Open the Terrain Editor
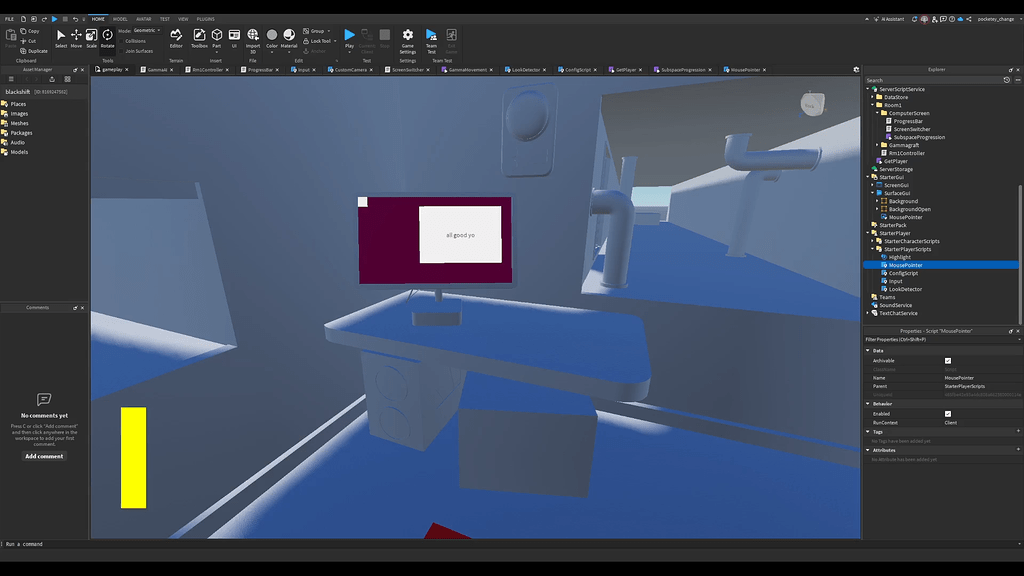Viewport: 1024px width, 576px height. point(176,38)
